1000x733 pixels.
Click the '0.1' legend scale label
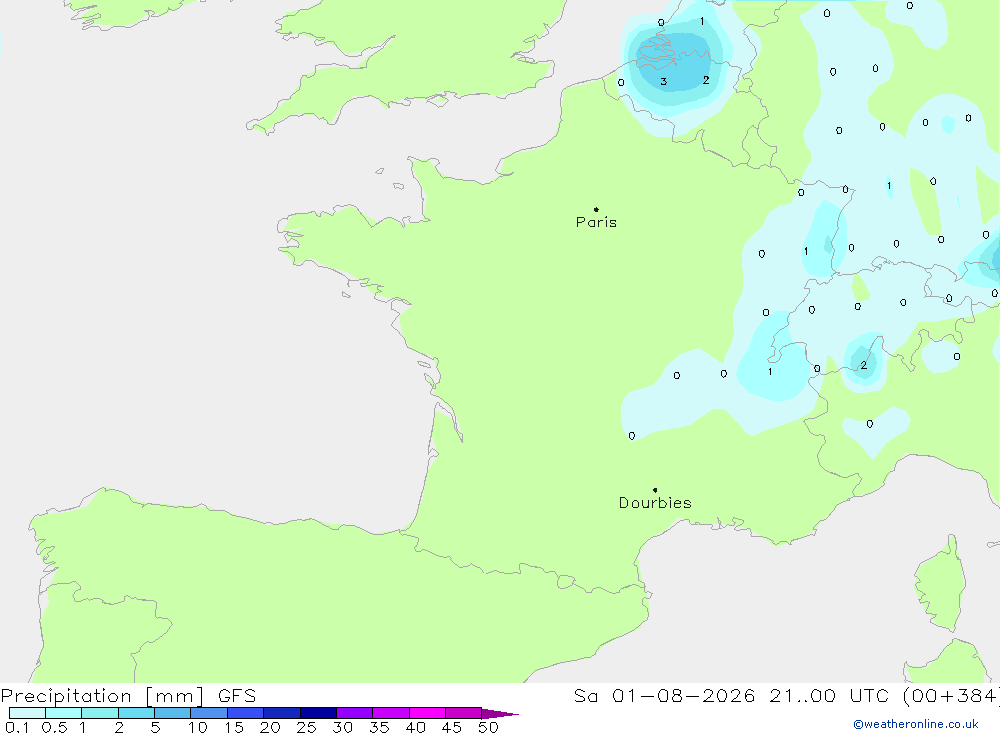click(17, 727)
